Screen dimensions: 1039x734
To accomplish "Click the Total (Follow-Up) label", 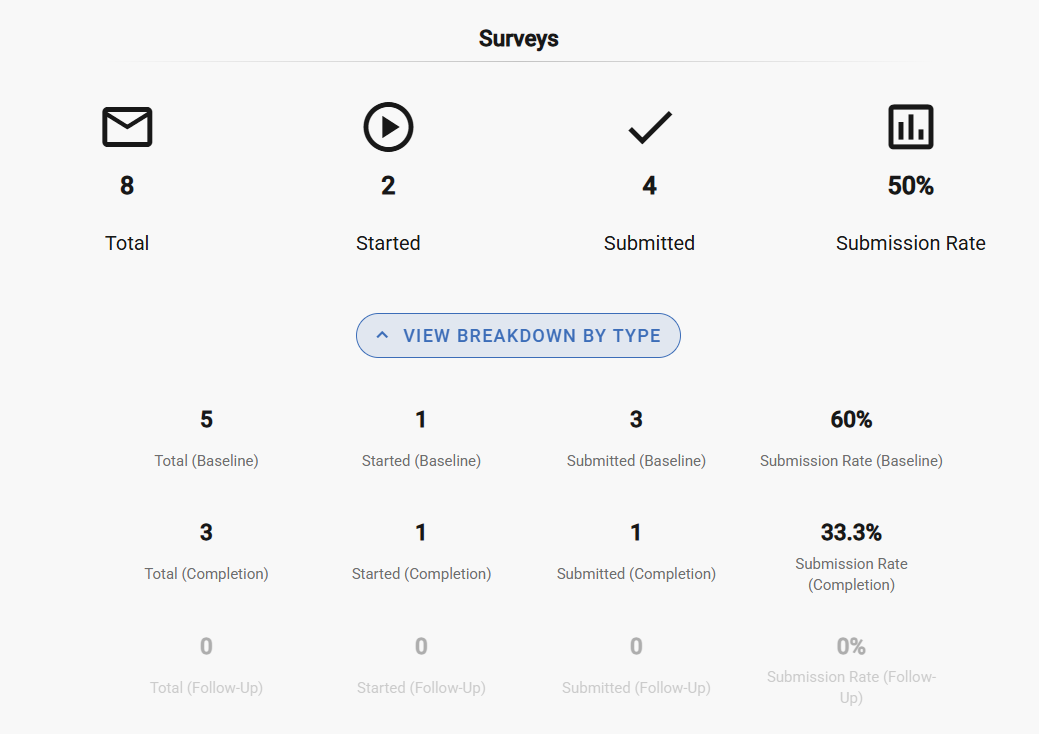I will point(206,688).
